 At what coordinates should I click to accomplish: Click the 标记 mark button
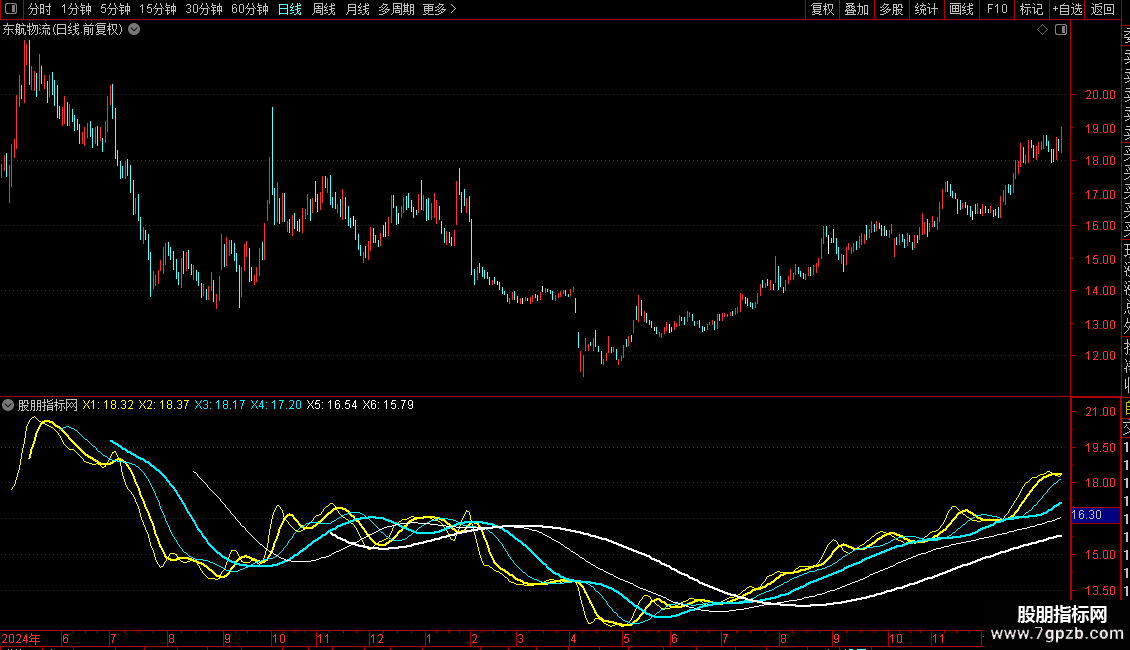click(x=1031, y=9)
